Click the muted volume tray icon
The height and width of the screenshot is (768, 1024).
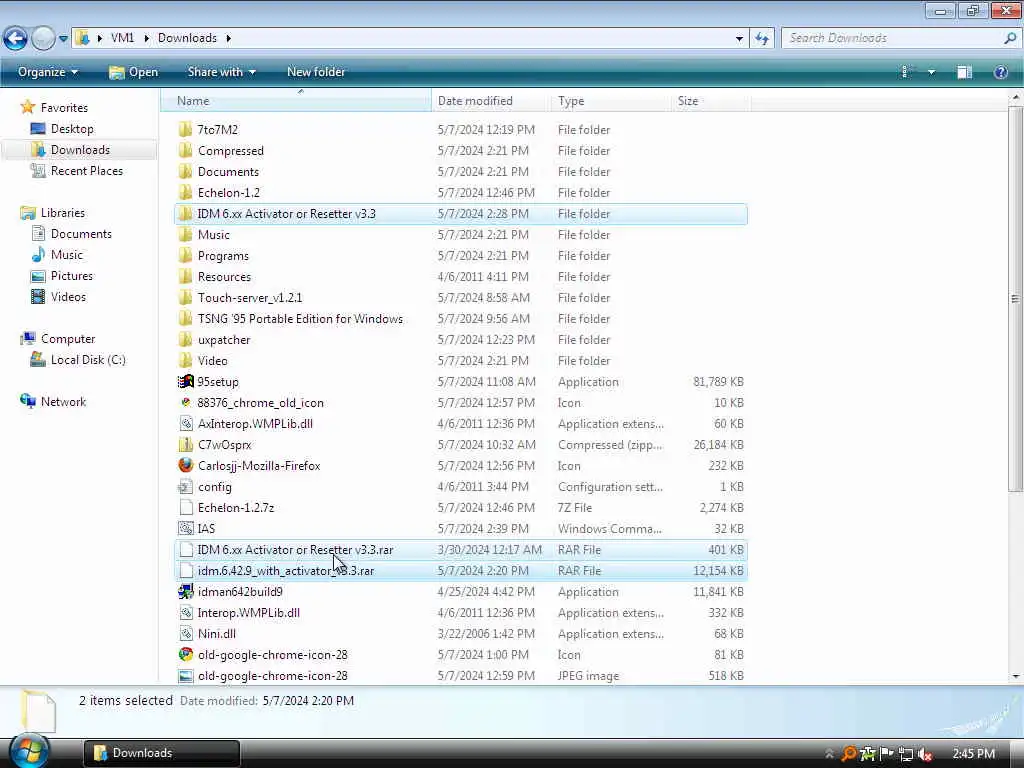point(925,754)
